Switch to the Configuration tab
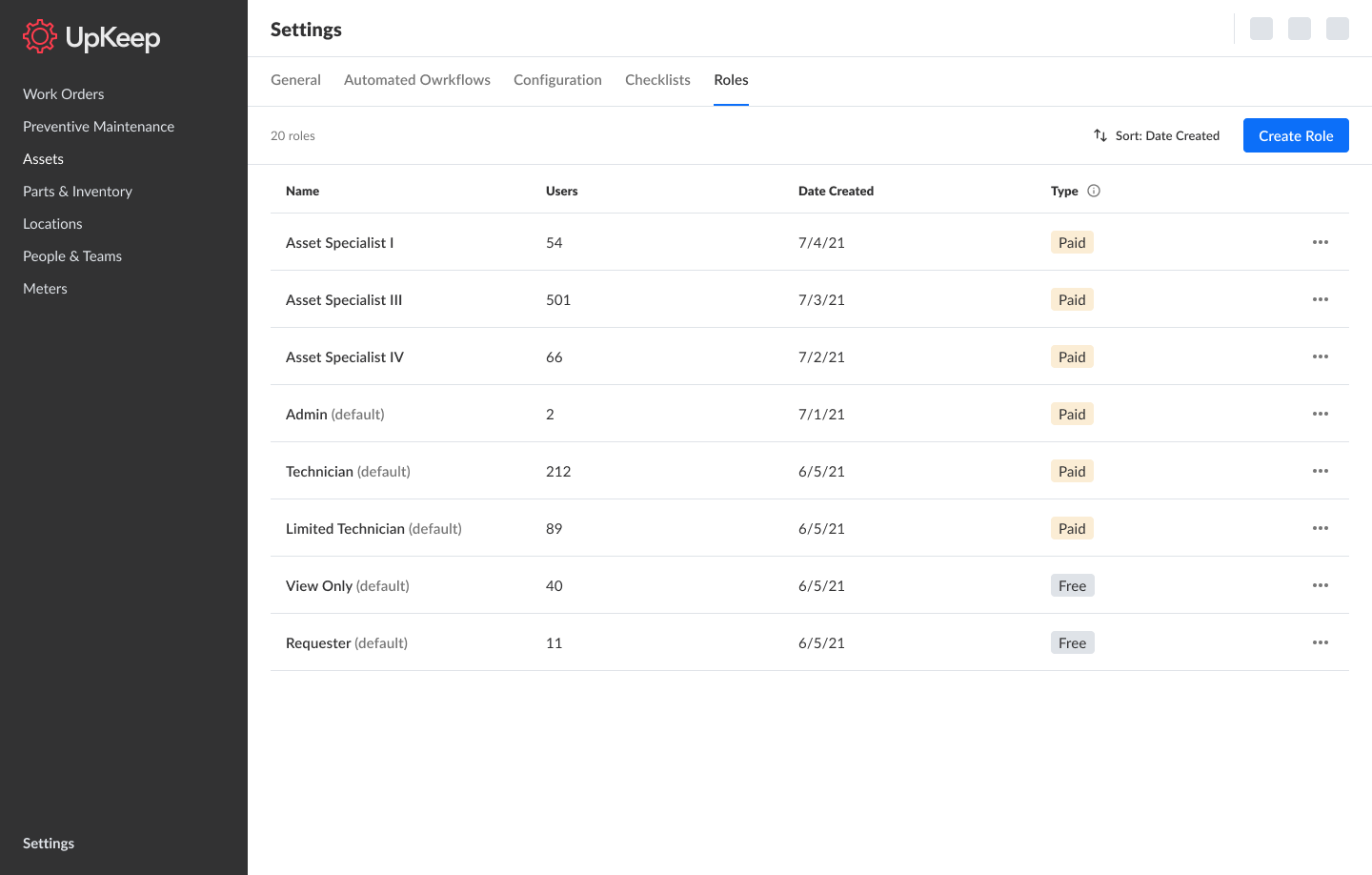The image size is (1372, 875). 557,80
